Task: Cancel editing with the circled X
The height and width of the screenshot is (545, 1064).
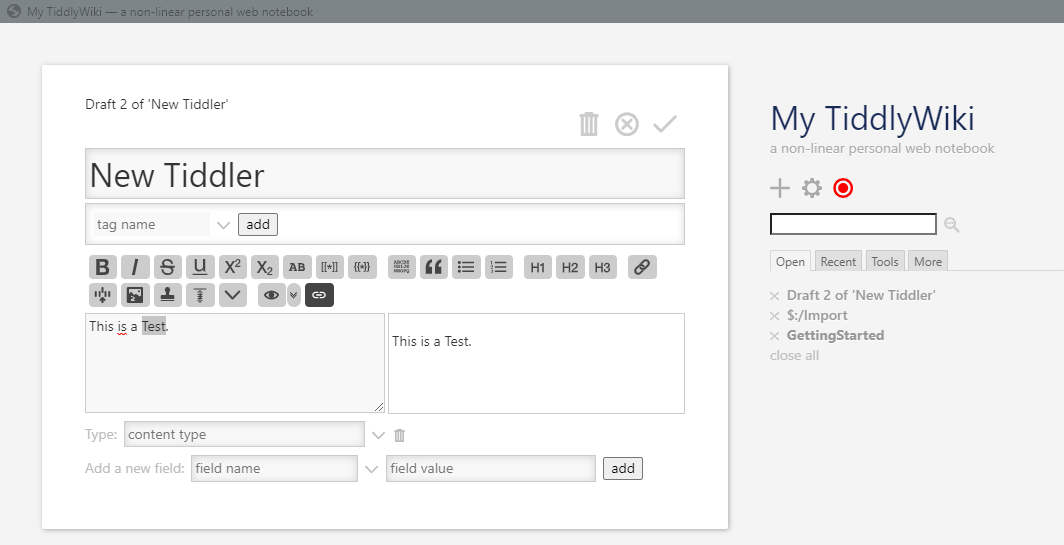Action: pyautogui.click(x=627, y=124)
